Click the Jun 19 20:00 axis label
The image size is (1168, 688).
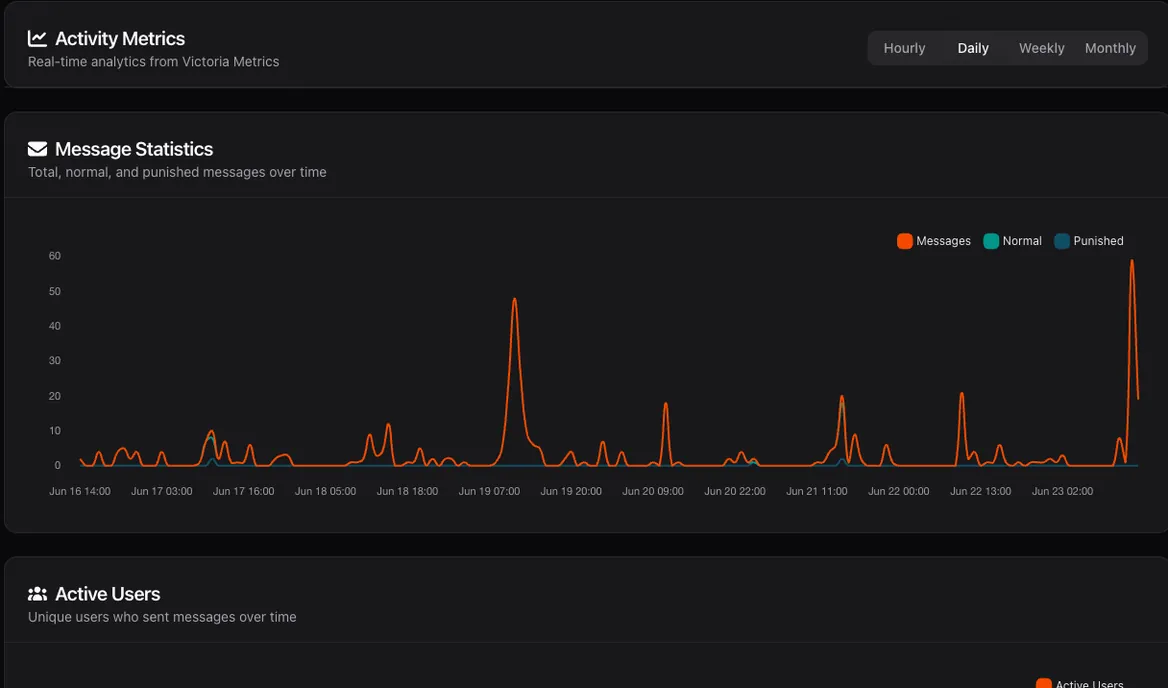pos(571,491)
